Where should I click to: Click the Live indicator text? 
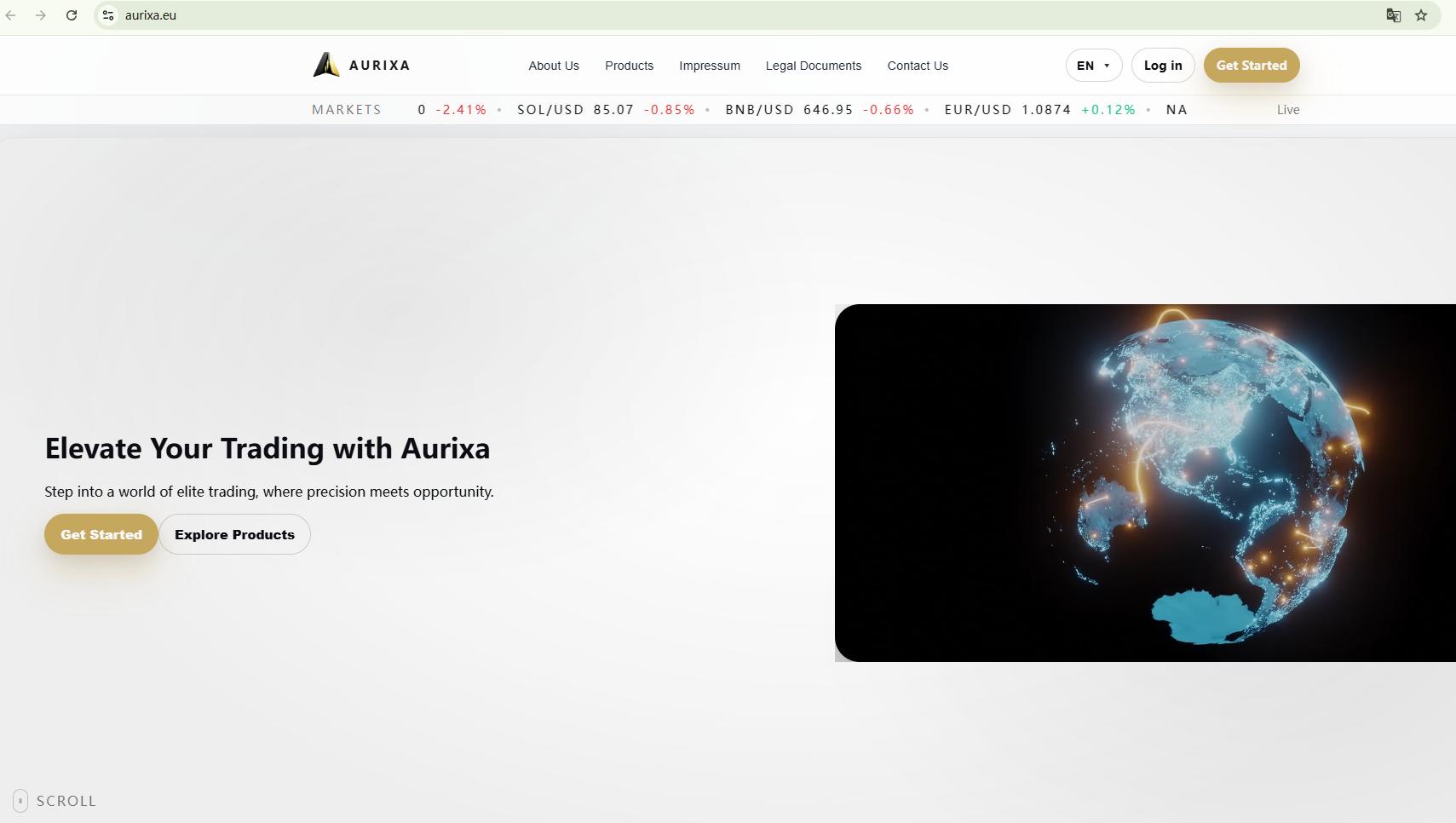click(x=1288, y=110)
